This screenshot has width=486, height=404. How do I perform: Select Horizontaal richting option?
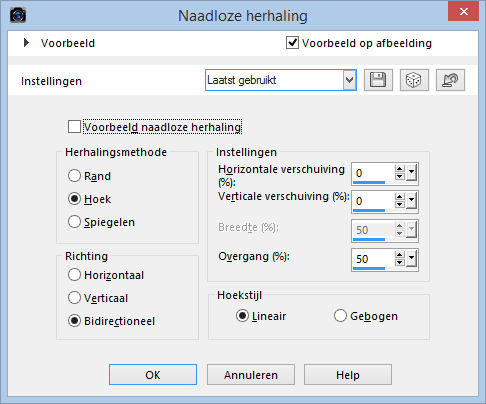[74, 275]
